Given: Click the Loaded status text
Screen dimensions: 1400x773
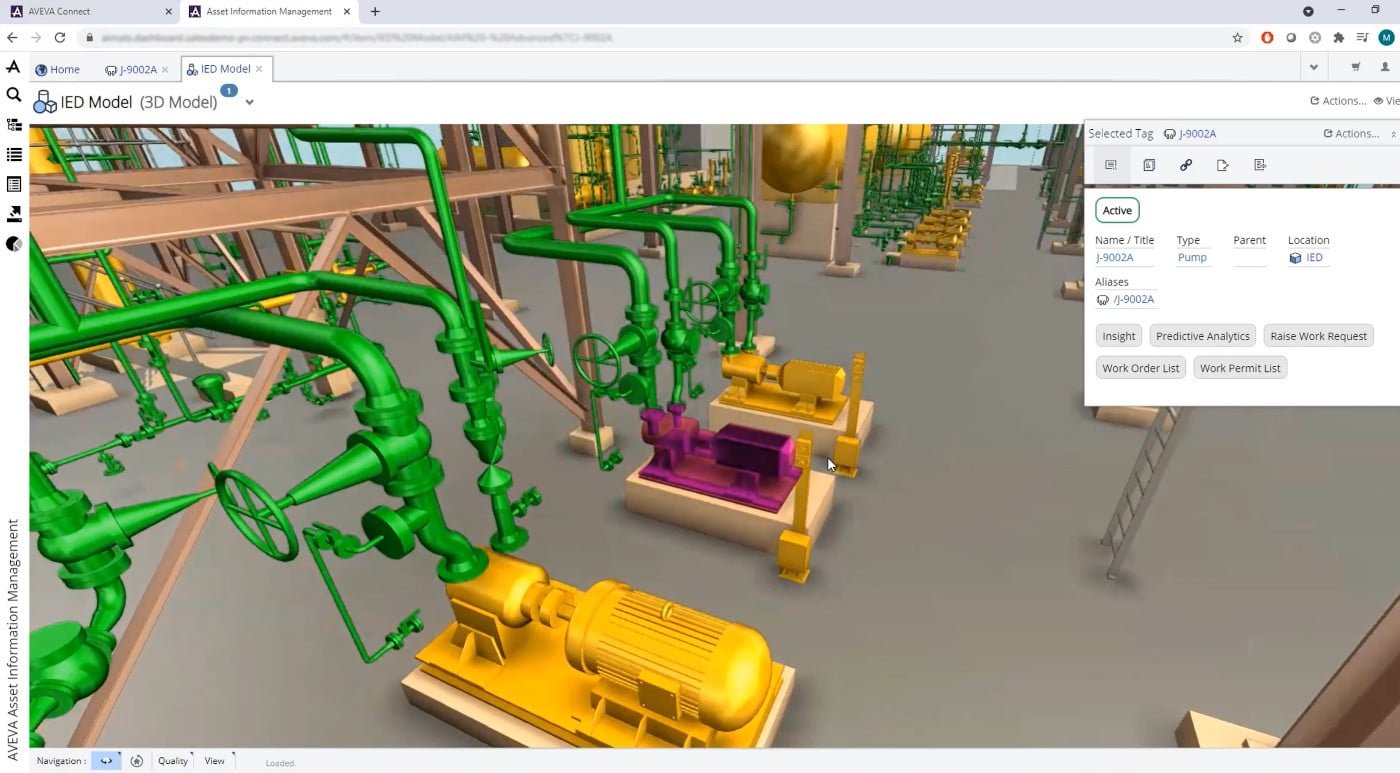Looking at the screenshot, I should tap(281, 763).
